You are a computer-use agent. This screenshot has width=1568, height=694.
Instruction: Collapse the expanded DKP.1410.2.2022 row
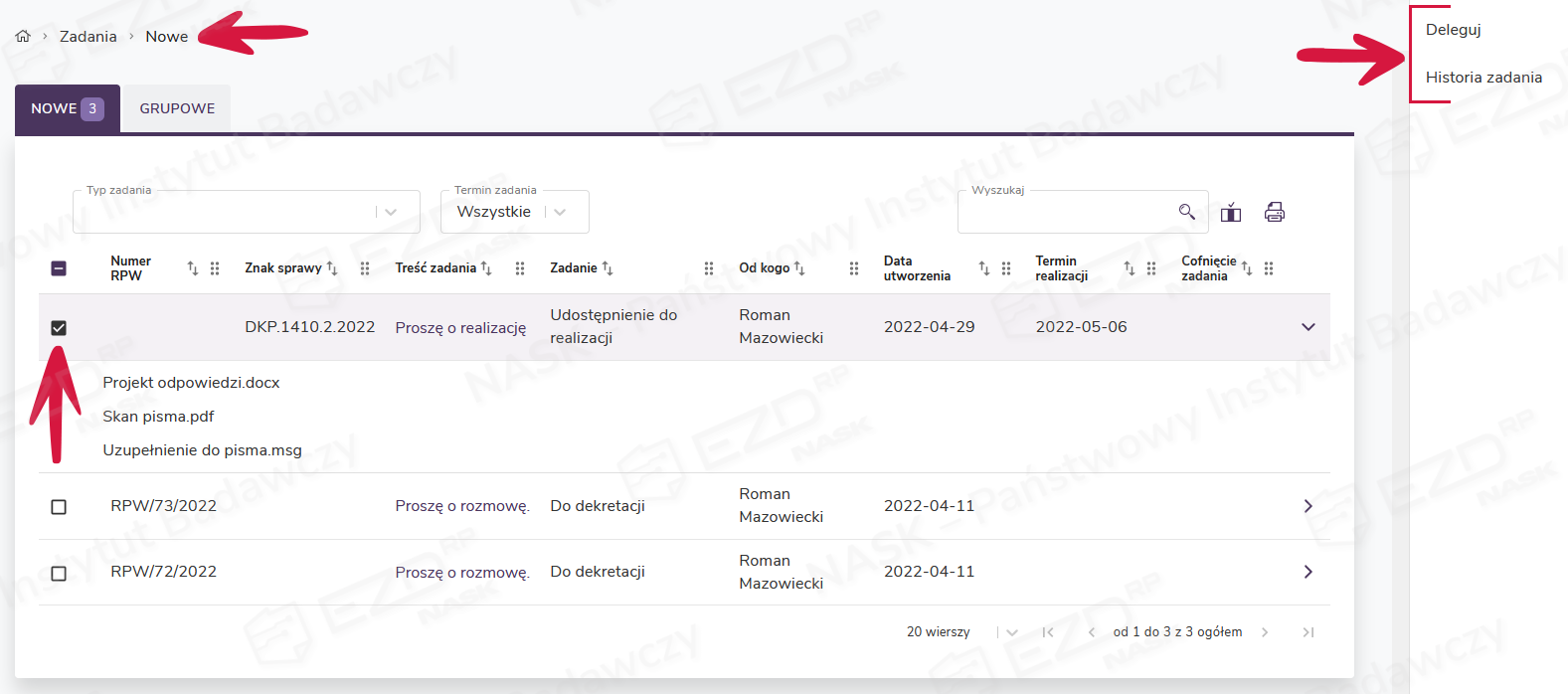pyautogui.click(x=1307, y=327)
